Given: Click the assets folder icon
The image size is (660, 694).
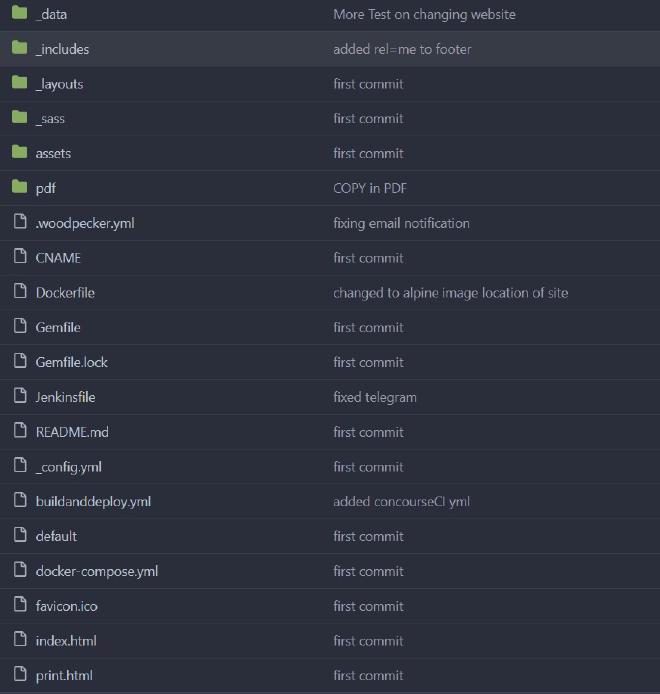Looking at the screenshot, I should 19,153.
